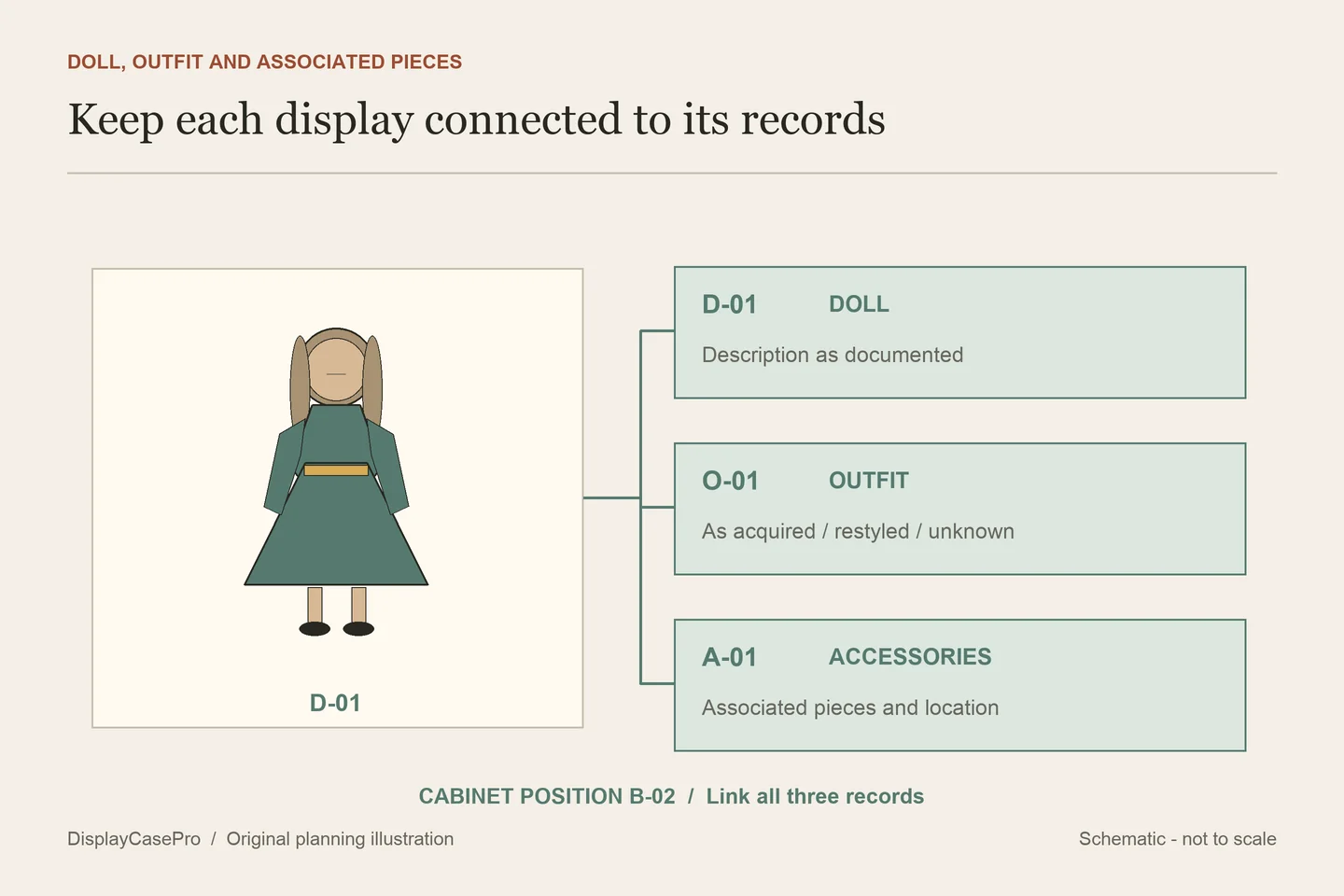
Task: Select the D-01 code in the DOLL card
Action: [x=729, y=304]
